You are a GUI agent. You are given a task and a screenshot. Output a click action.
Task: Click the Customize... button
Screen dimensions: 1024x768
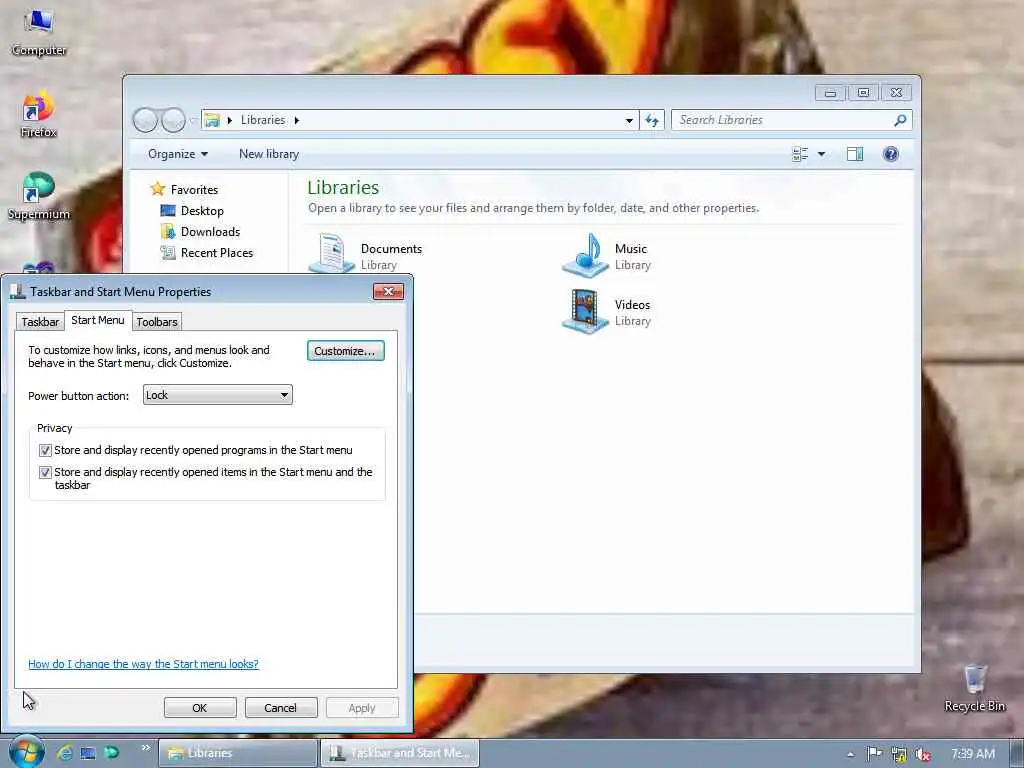click(345, 351)
